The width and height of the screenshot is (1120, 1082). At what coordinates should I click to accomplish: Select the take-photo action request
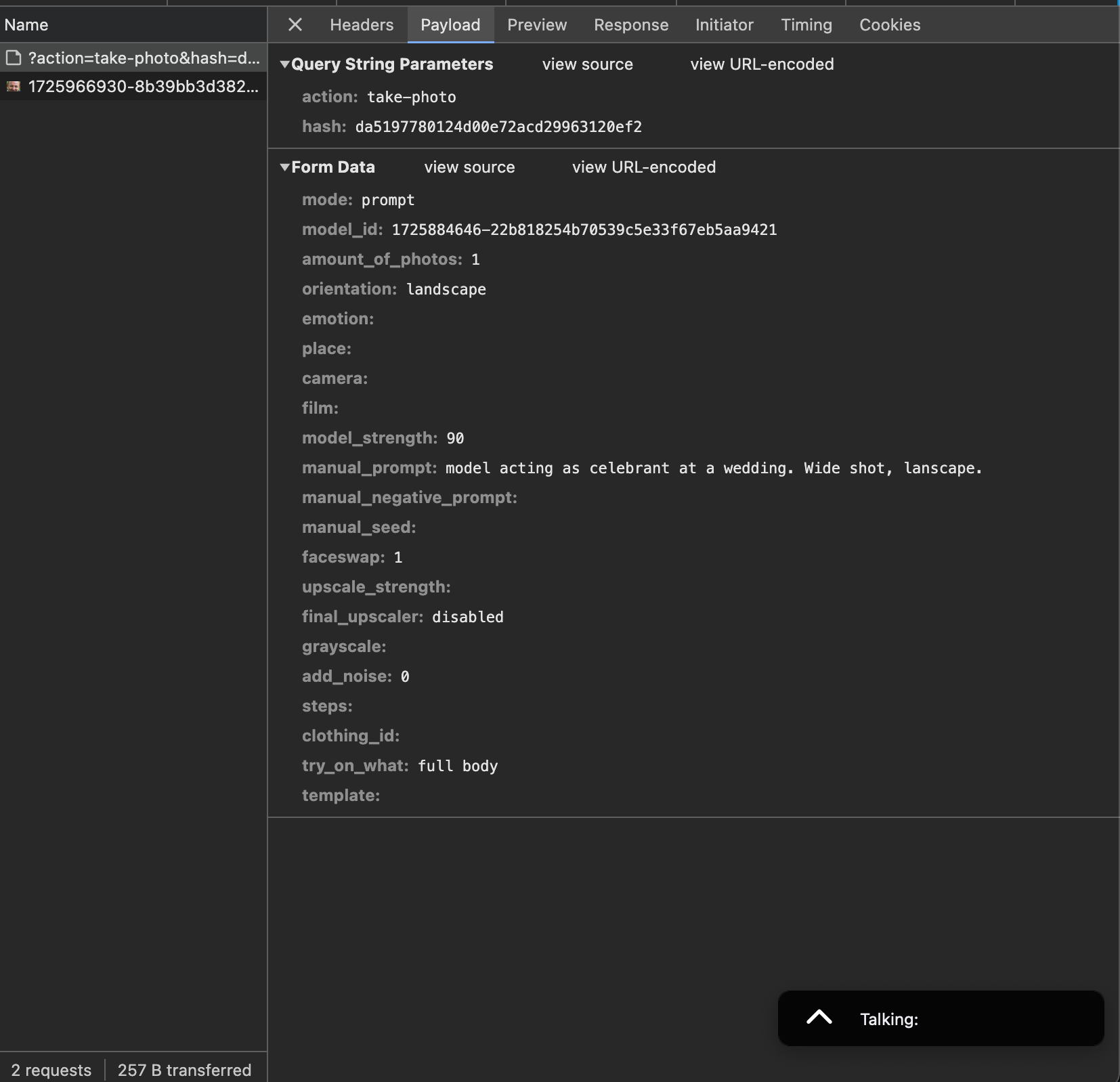click(144, 58)
